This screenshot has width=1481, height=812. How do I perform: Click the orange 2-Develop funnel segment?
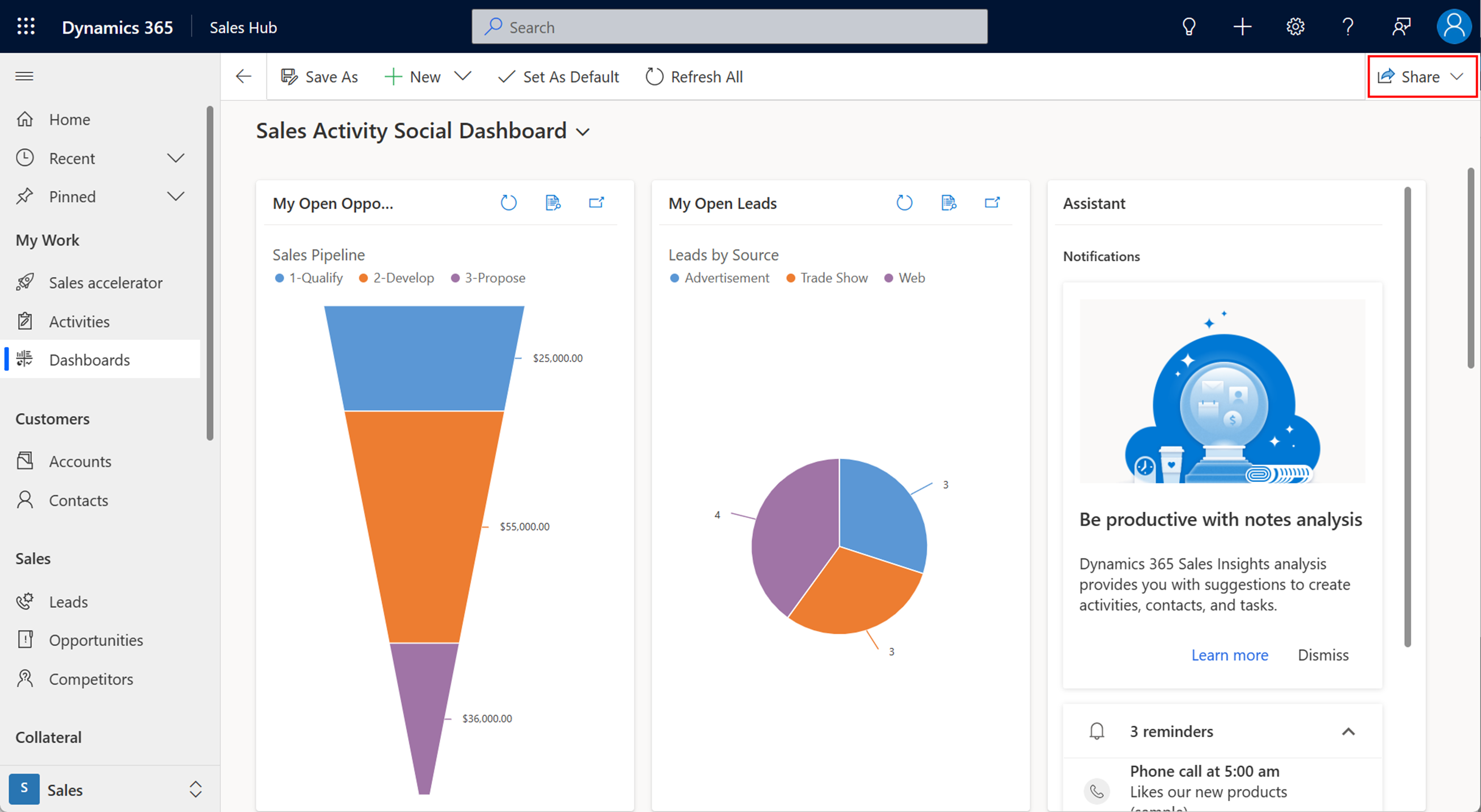(424, 526)
